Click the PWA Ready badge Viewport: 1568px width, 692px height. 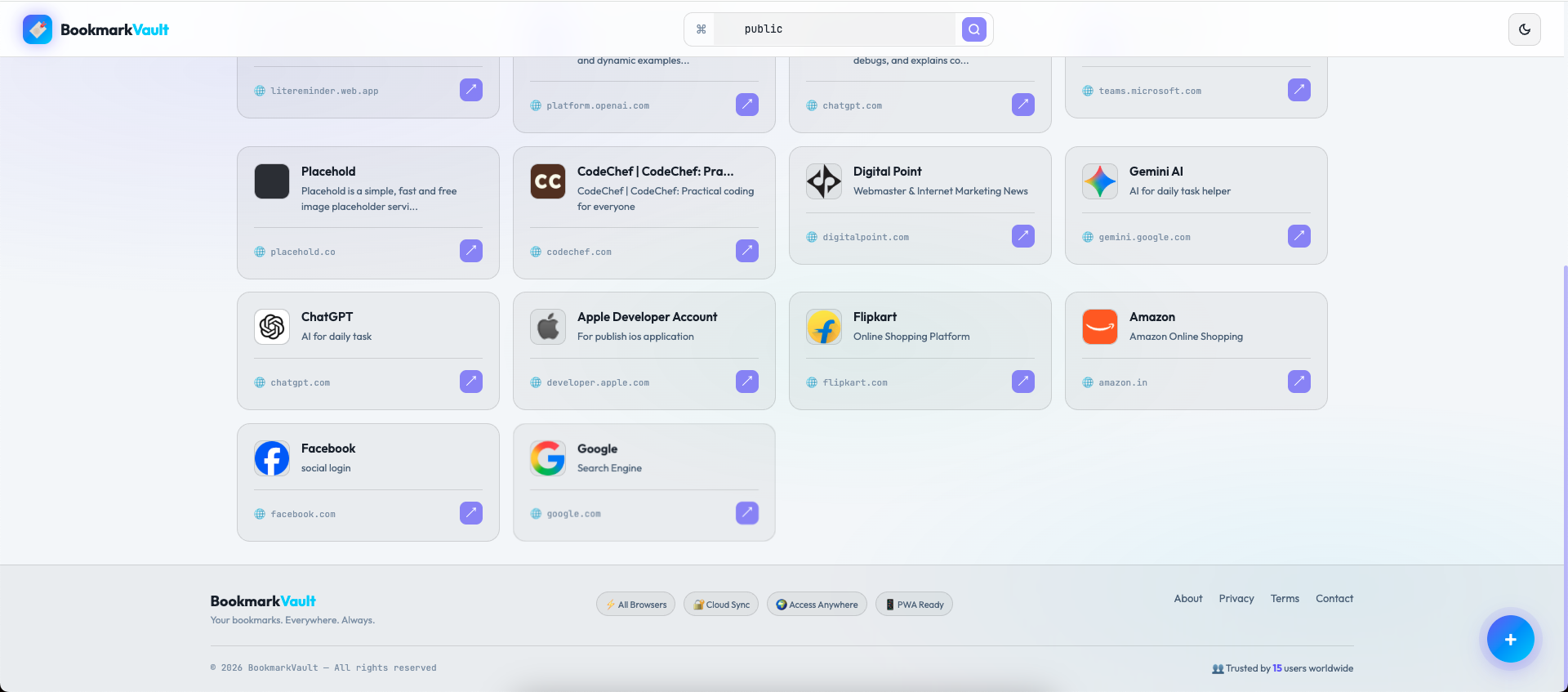click(914, 605)
